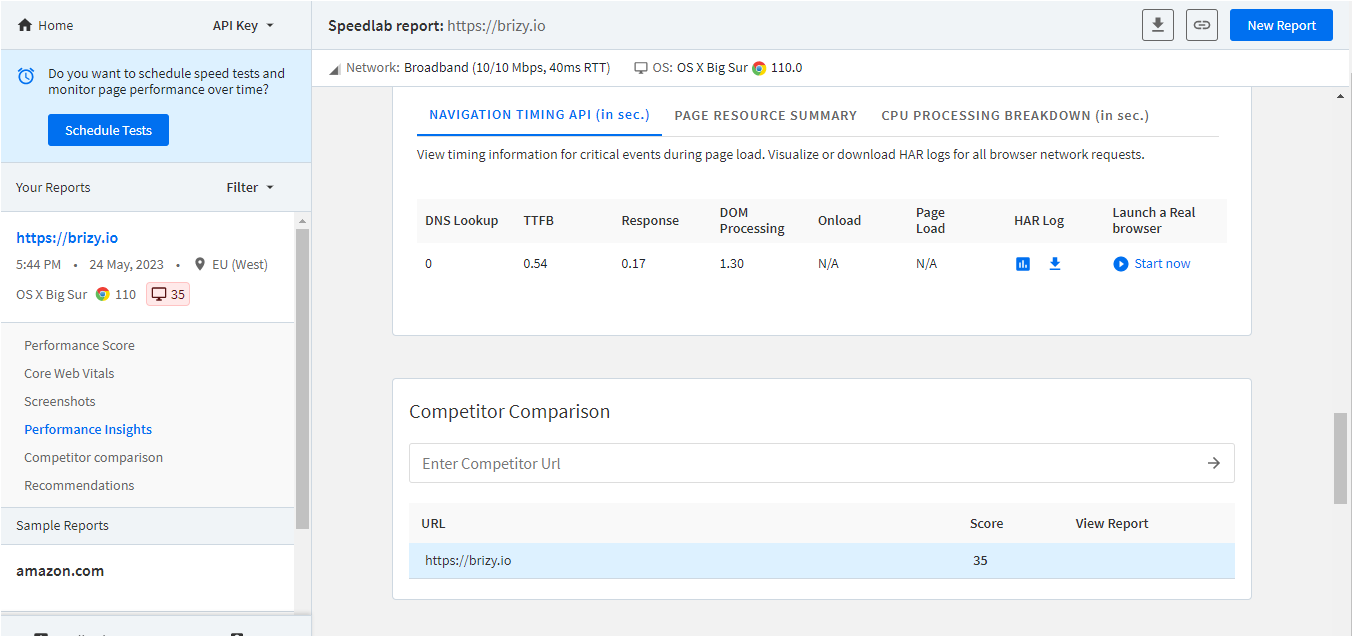Click the desktop score 35 badge
Viewport: 1353px width, 637px height.
(168, 294)
